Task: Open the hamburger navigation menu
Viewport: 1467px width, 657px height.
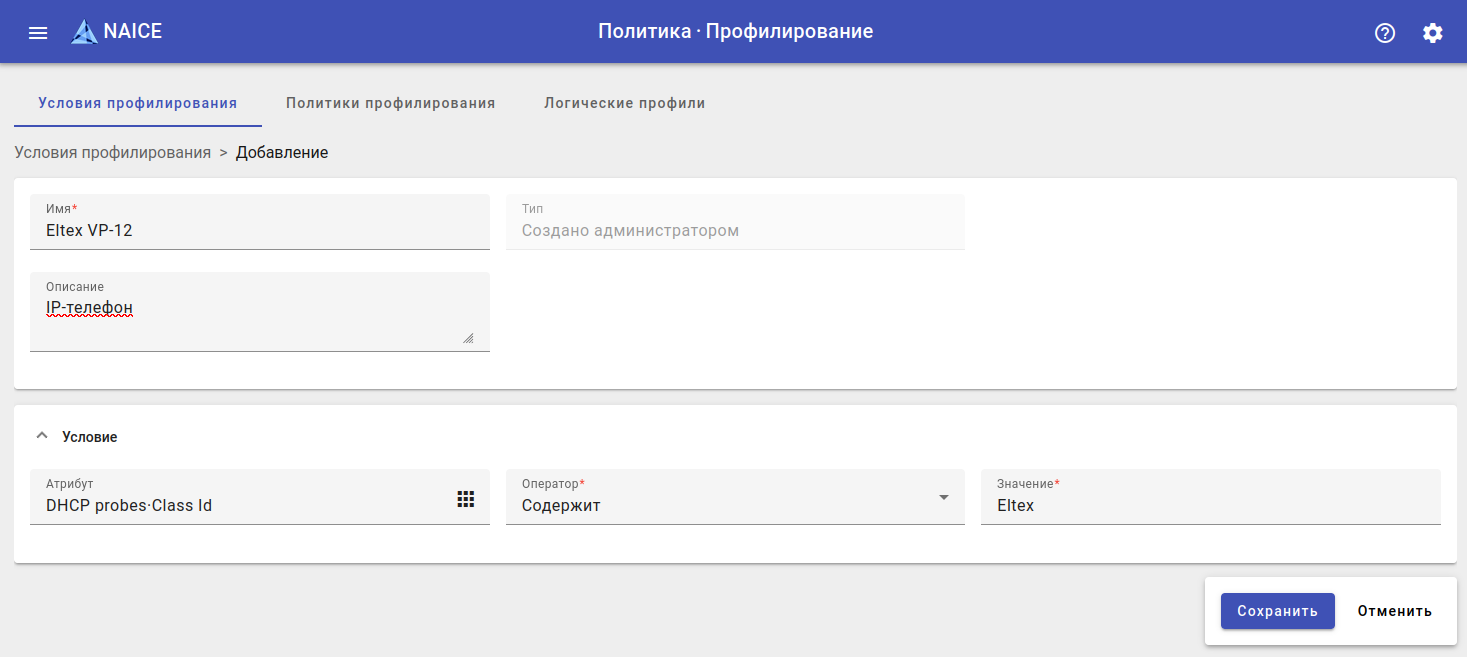Action: [x=38, y=33]
